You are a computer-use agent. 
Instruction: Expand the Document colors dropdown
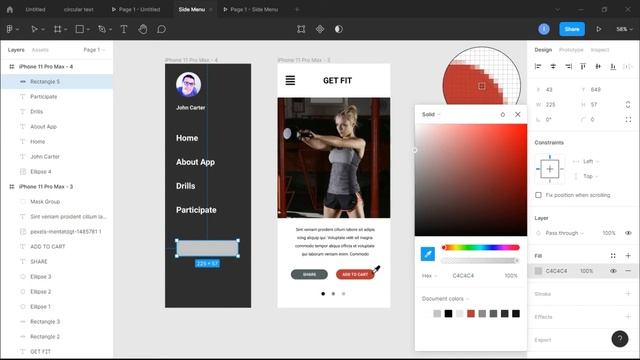(x=445, y=299)
